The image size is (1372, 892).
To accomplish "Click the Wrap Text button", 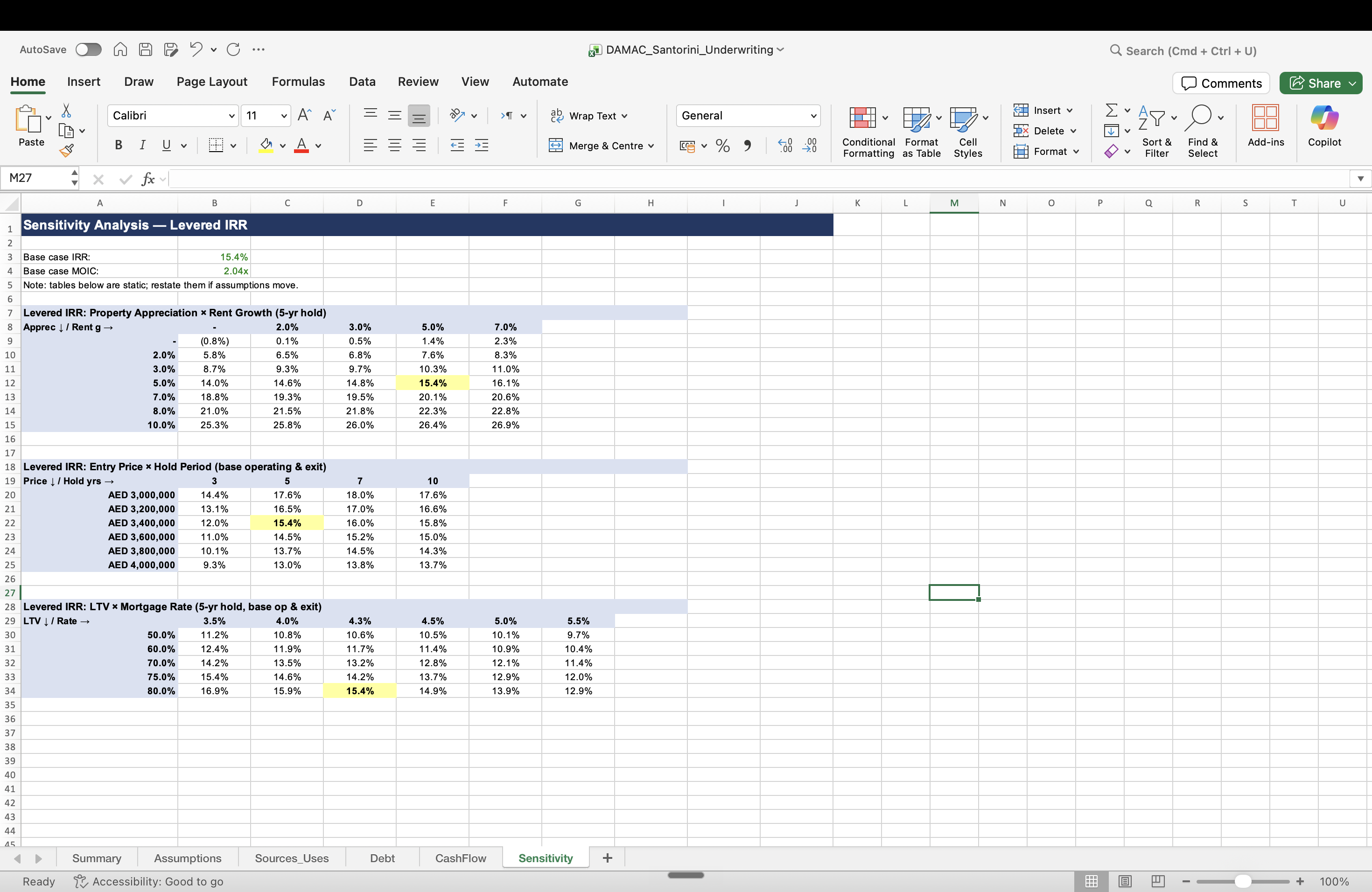I will (x=588, y=116).
